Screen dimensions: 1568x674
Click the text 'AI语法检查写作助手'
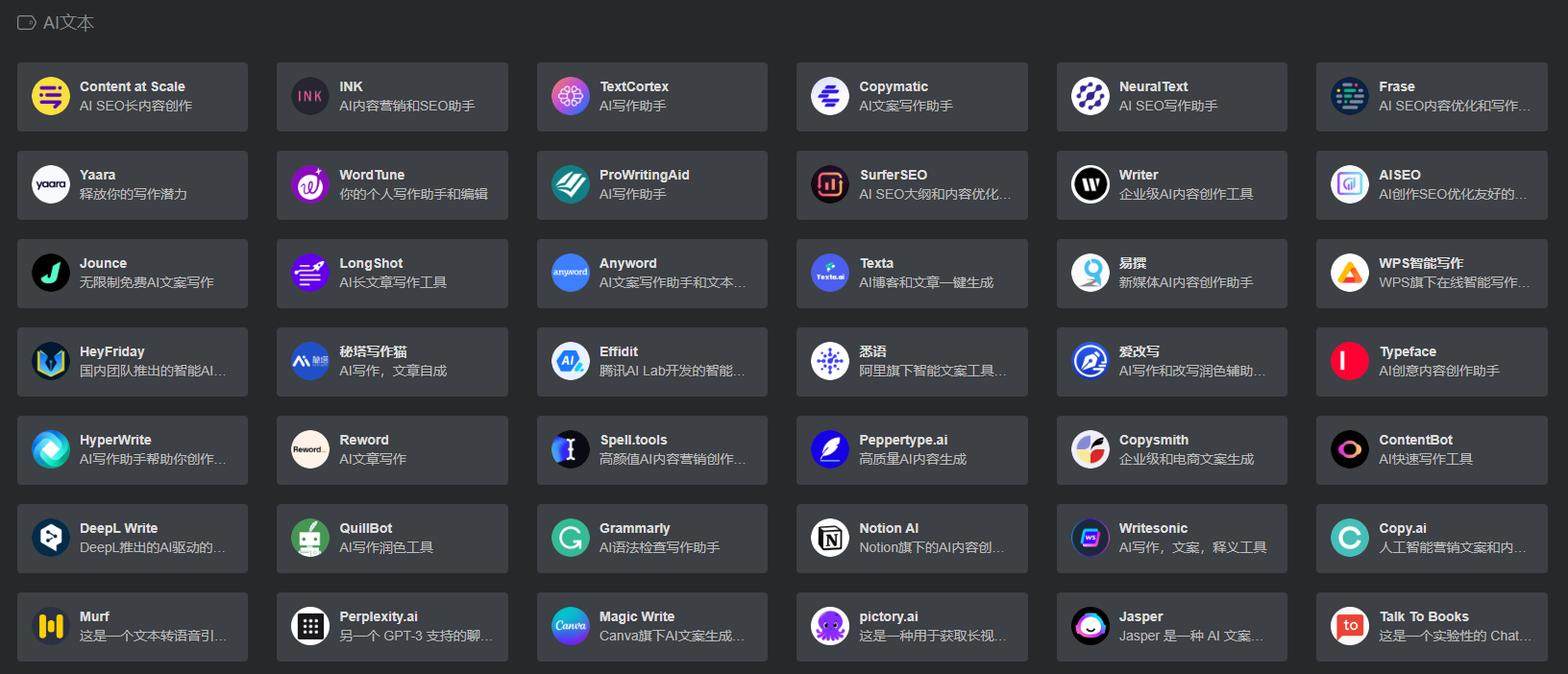659,547
